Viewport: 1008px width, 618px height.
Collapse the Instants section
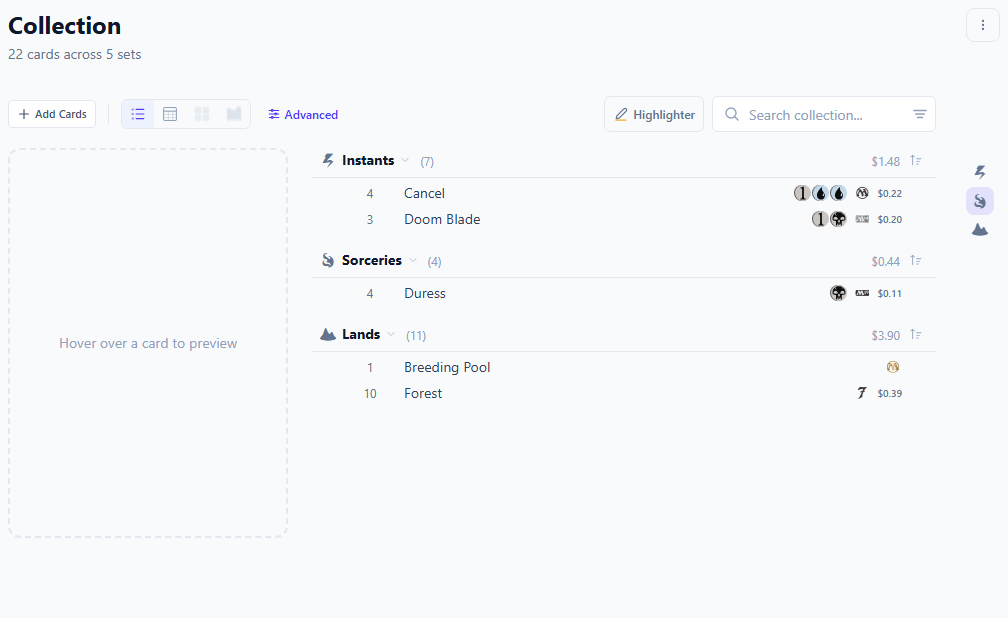[405, 161]
